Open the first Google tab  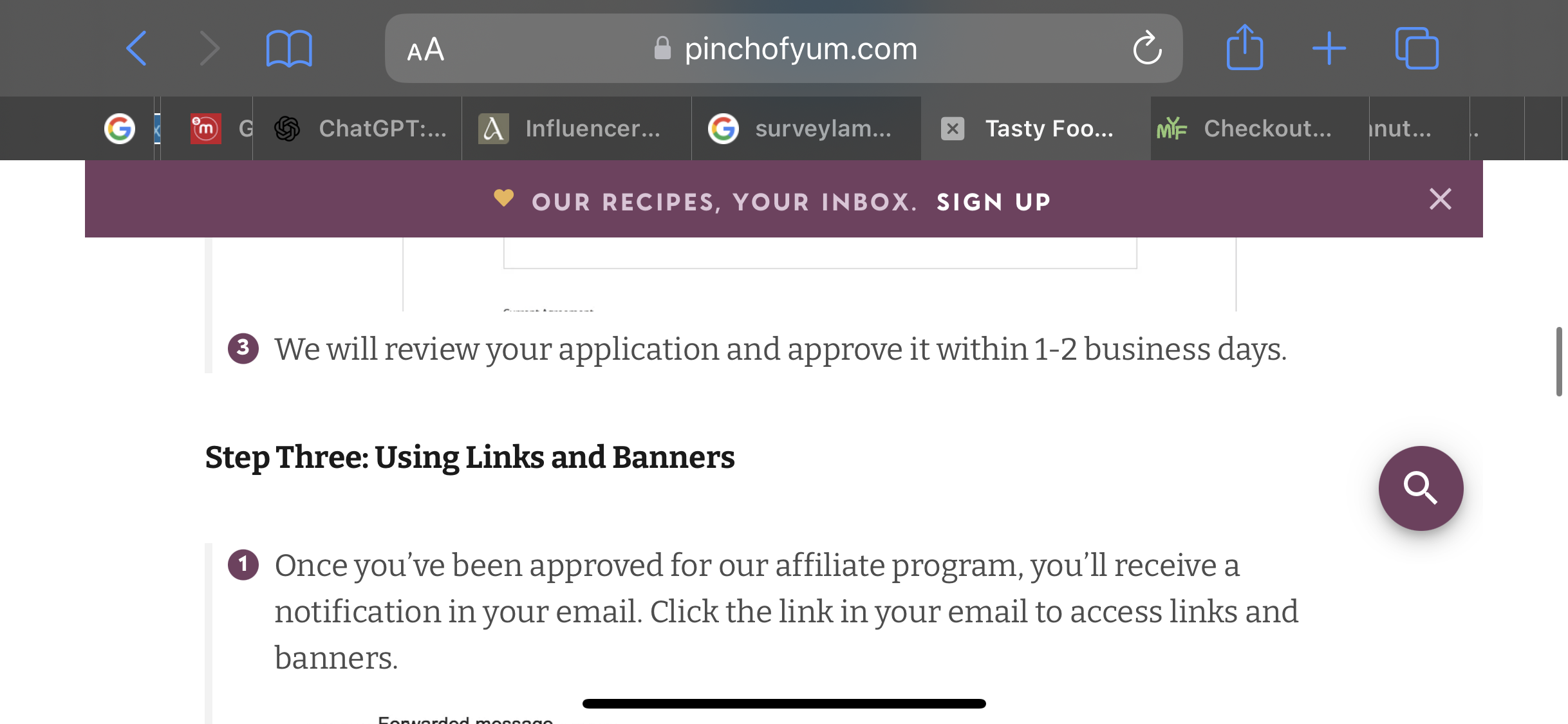[120, 129]
